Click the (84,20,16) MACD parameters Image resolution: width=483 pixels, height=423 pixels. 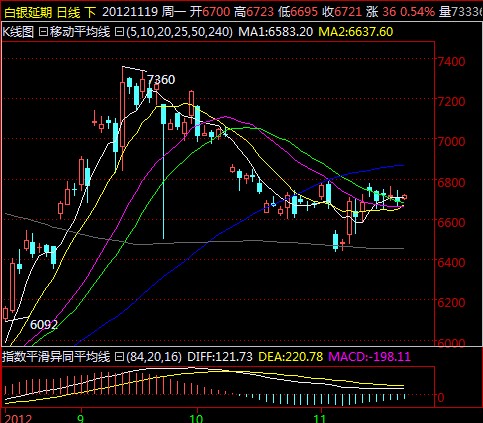click(x=154, y=357)
